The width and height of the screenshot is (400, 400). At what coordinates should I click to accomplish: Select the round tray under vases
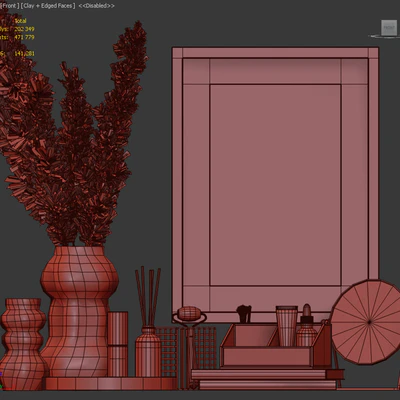(110, 383)
